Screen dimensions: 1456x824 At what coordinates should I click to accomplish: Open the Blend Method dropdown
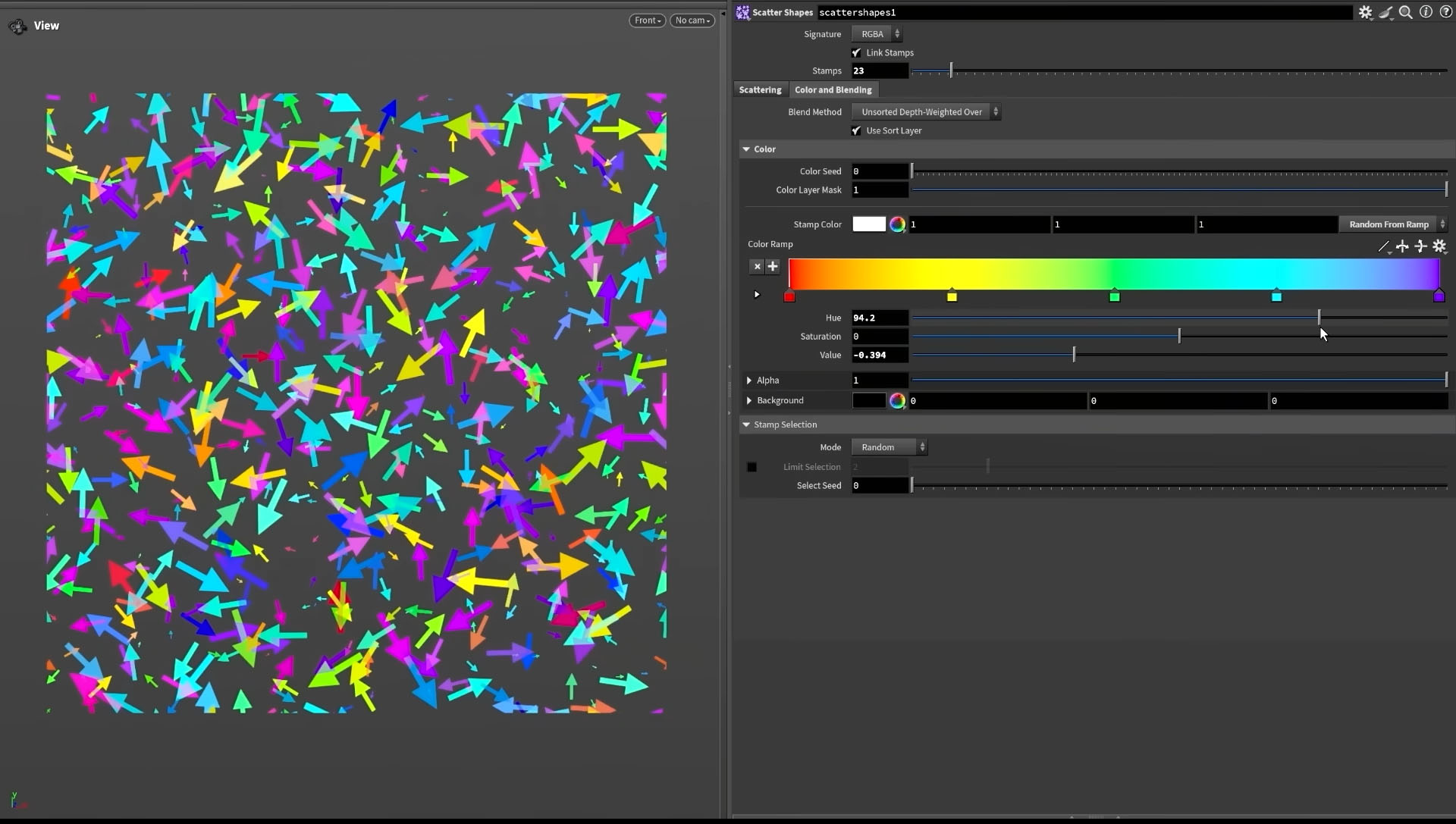click(926, 112)
